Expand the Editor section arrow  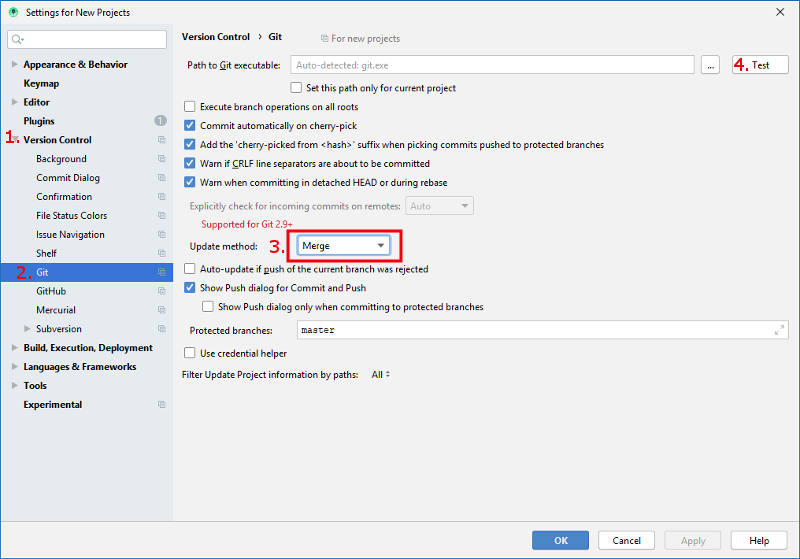click(x=14, y=102)
